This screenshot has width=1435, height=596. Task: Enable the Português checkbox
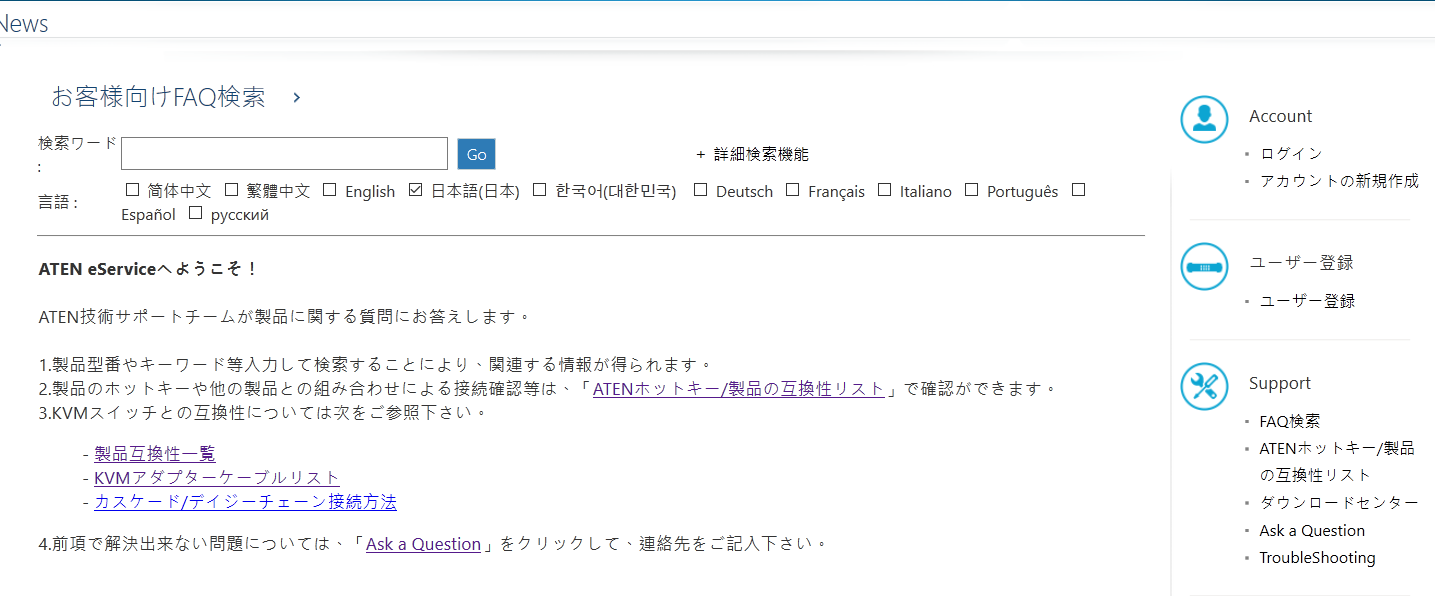click(971, 189)
